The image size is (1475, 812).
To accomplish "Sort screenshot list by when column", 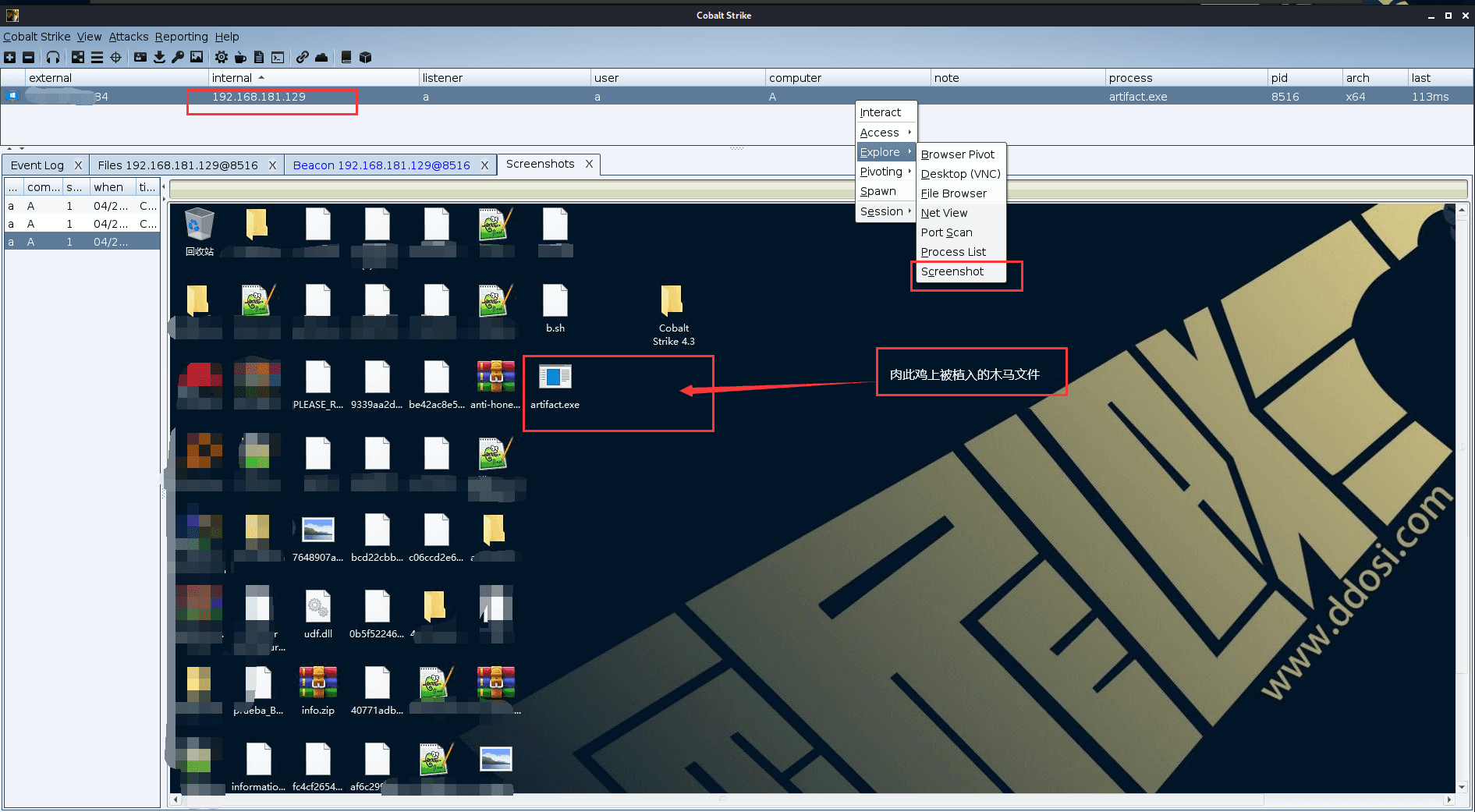I will coord(112,187).
